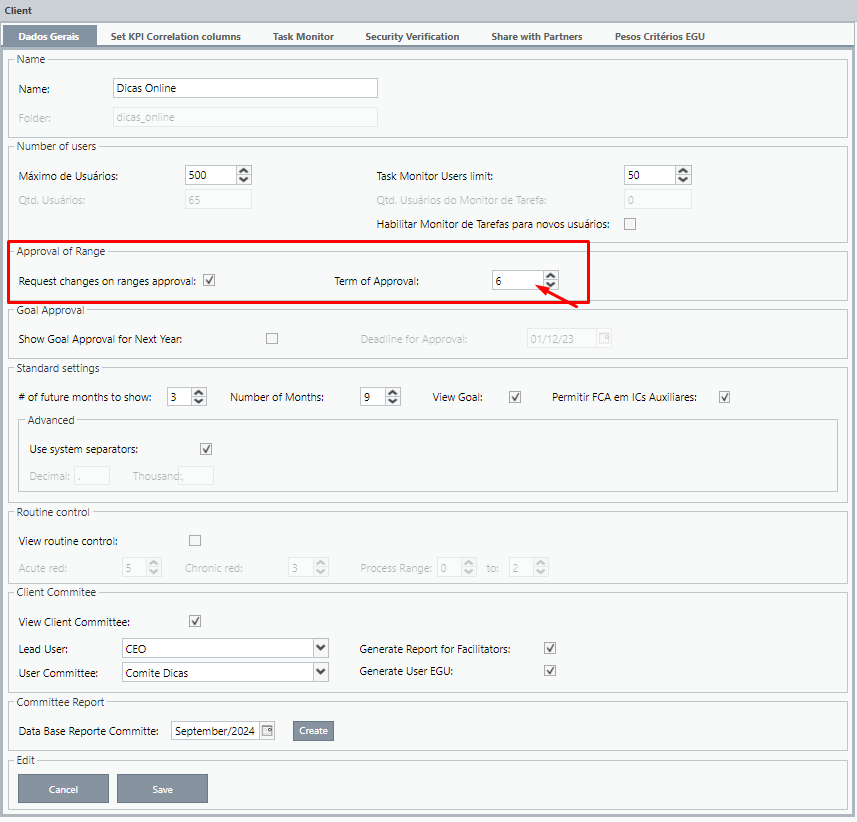Increase the Number of Months spinner
Screen dimensions: 857x822
tap(393, 392)
